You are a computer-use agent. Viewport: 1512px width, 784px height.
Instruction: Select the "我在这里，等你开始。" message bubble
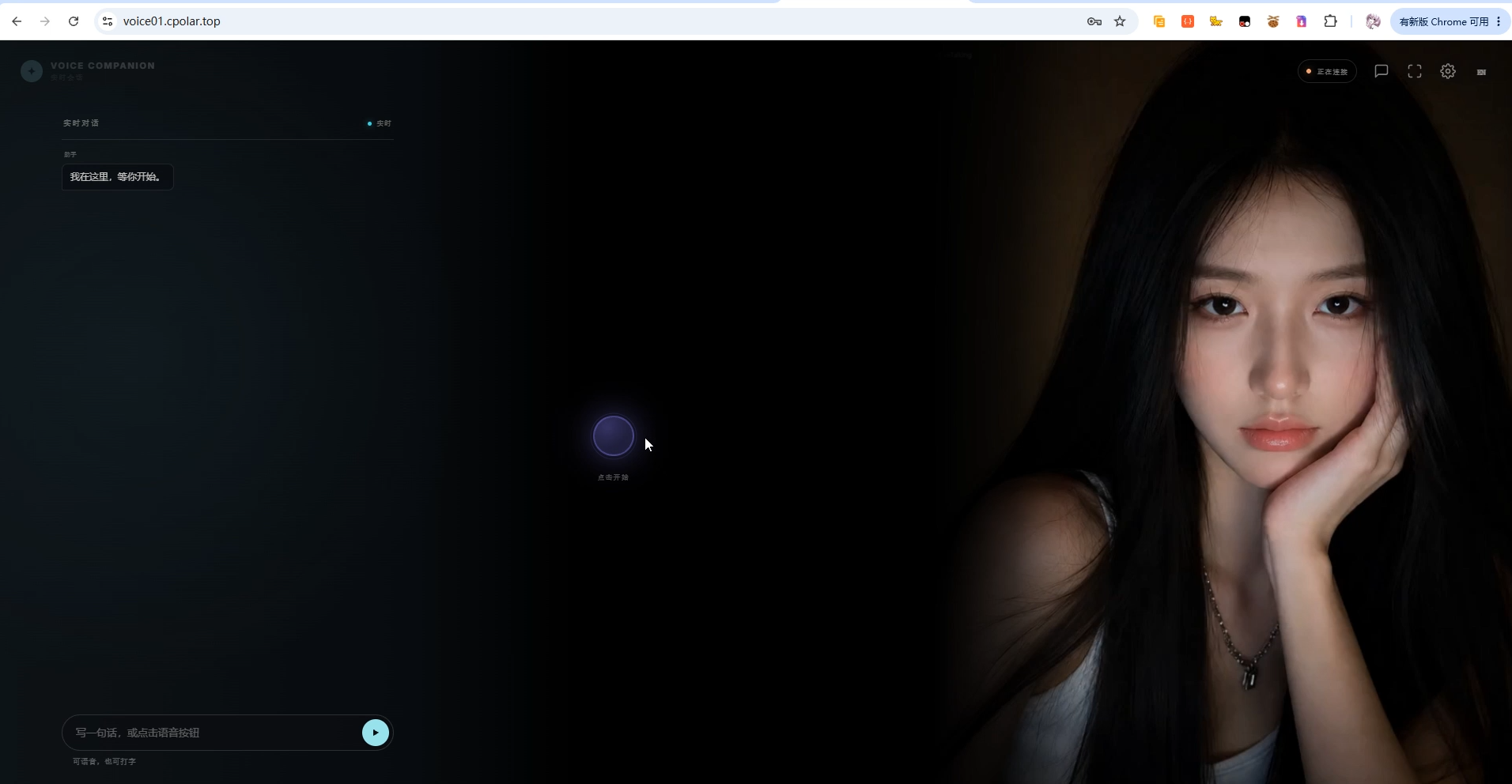click(x=117, y=177)
